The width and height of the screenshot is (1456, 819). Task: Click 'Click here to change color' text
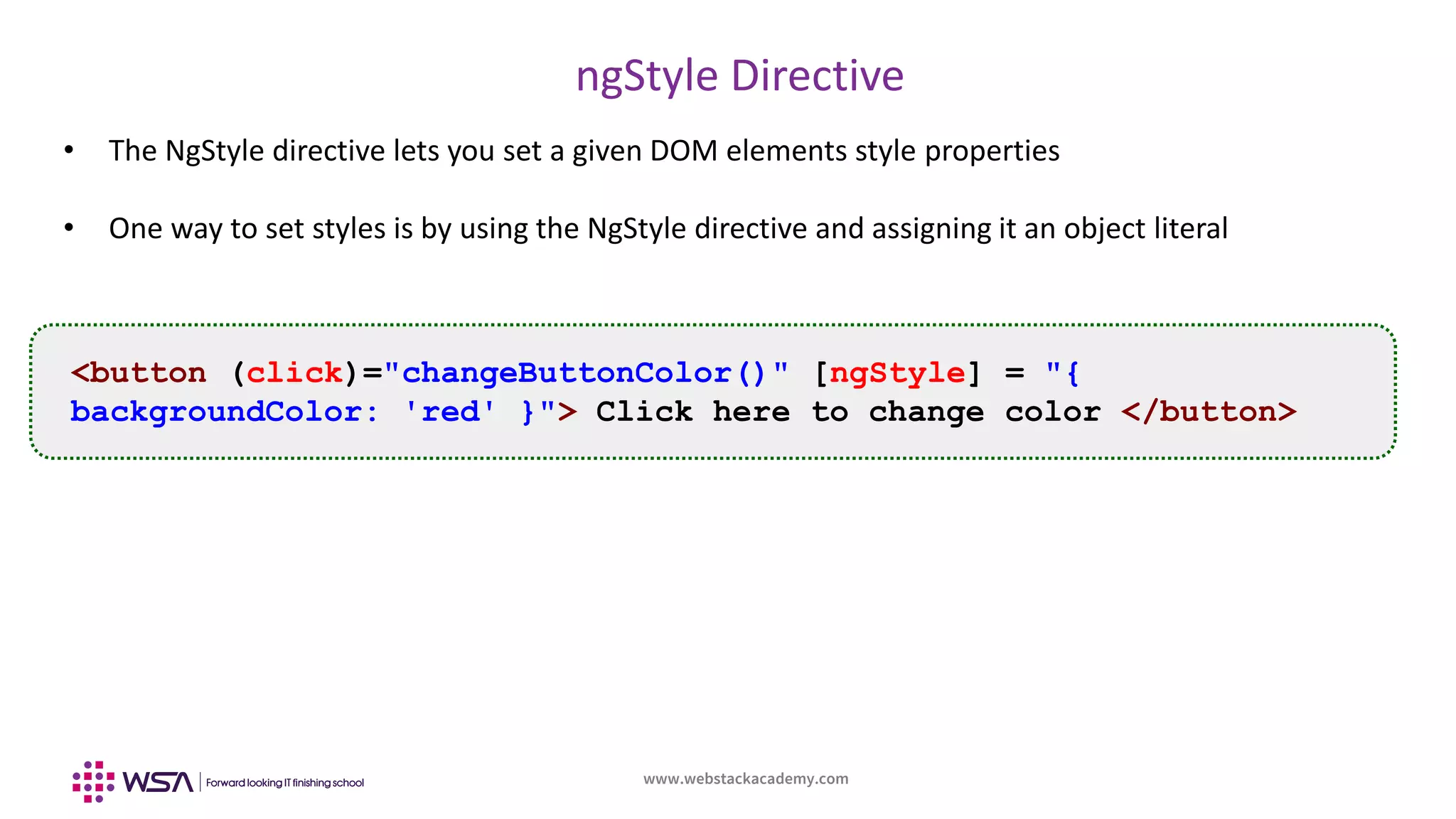[x=848, y=412]
